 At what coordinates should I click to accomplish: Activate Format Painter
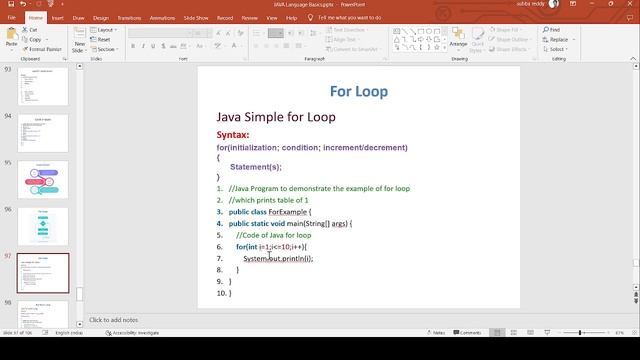[42, 49]
